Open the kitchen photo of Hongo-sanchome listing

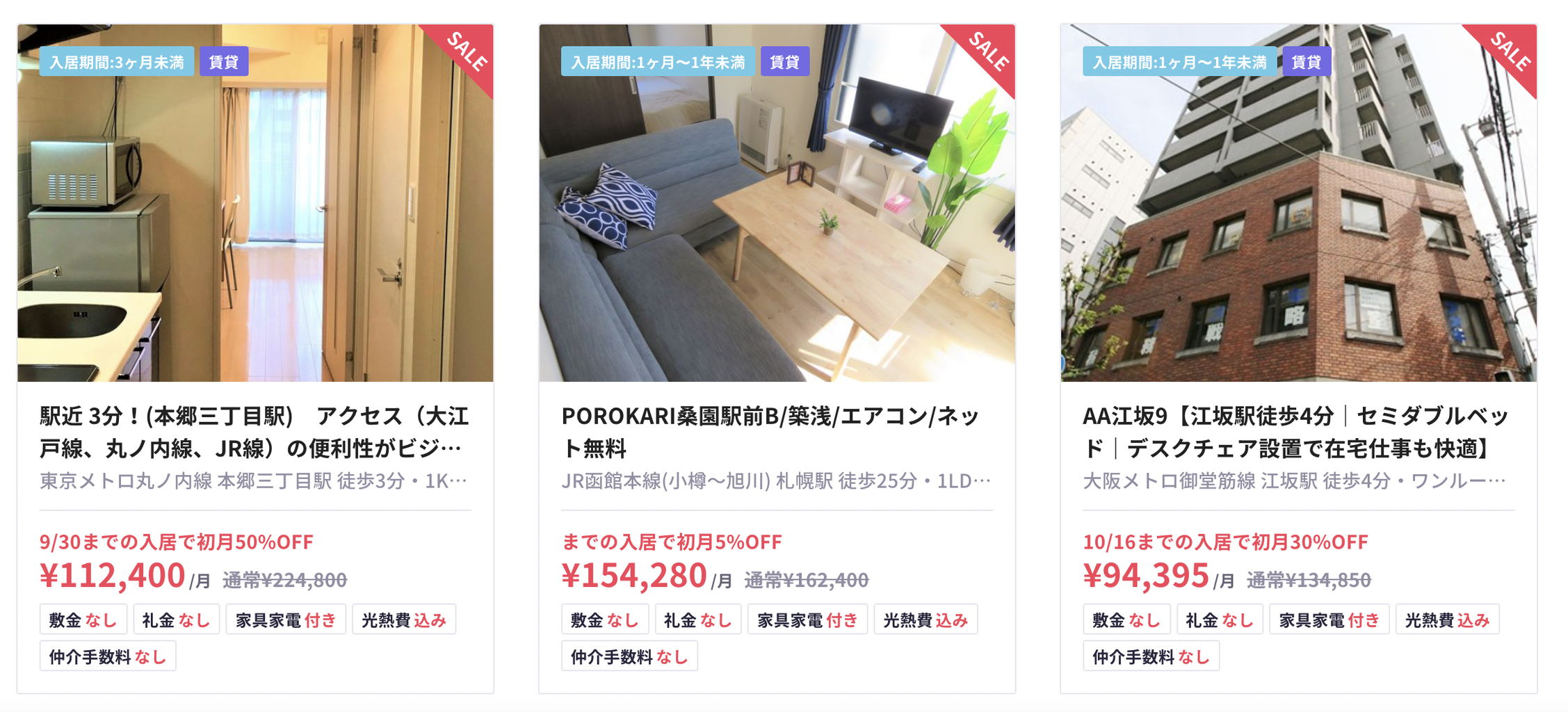(255, 202)
